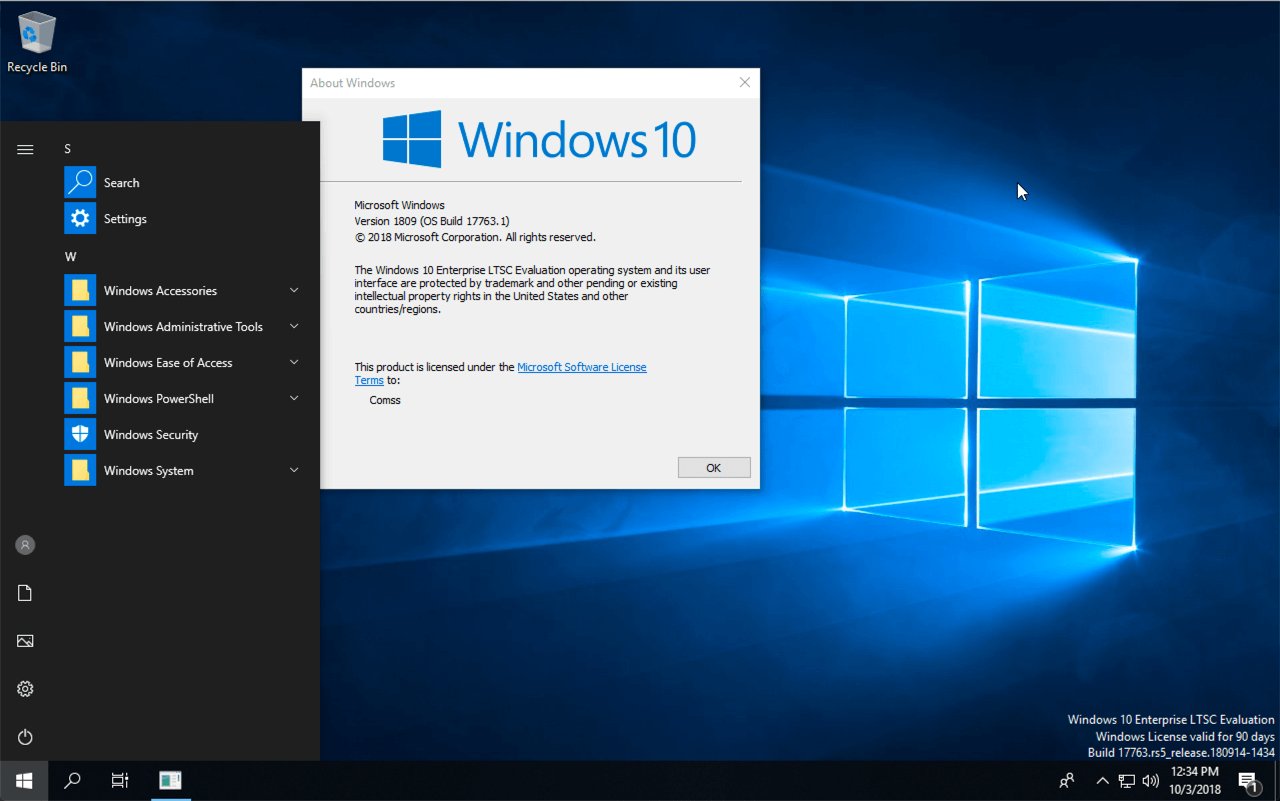Show hidden tray icons chevron
This screenshot has height=801, width=1280.
coord(1102,781)
